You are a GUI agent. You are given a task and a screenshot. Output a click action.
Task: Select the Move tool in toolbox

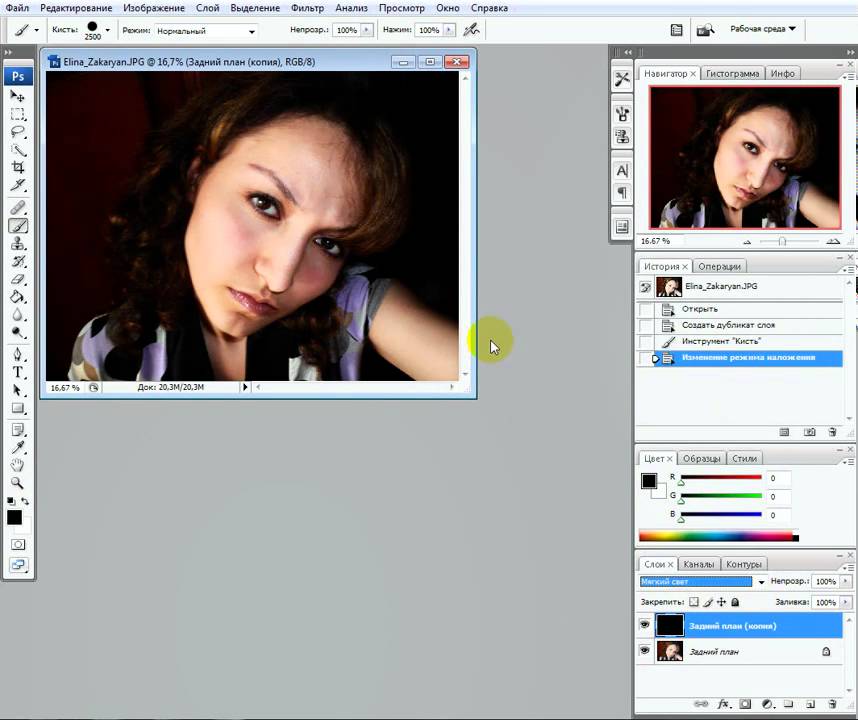[18, 96]
